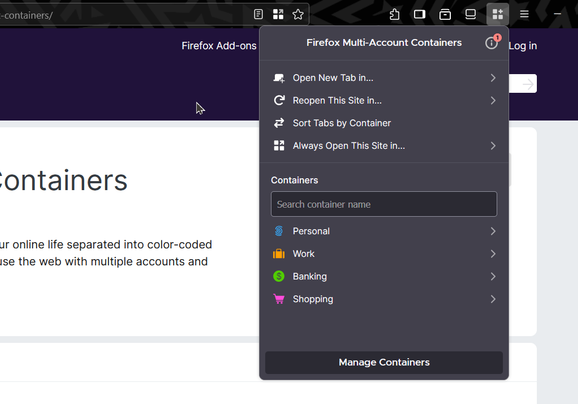Click the Personal container fingerprint icon
578x404 pixels.
(279, 231)
